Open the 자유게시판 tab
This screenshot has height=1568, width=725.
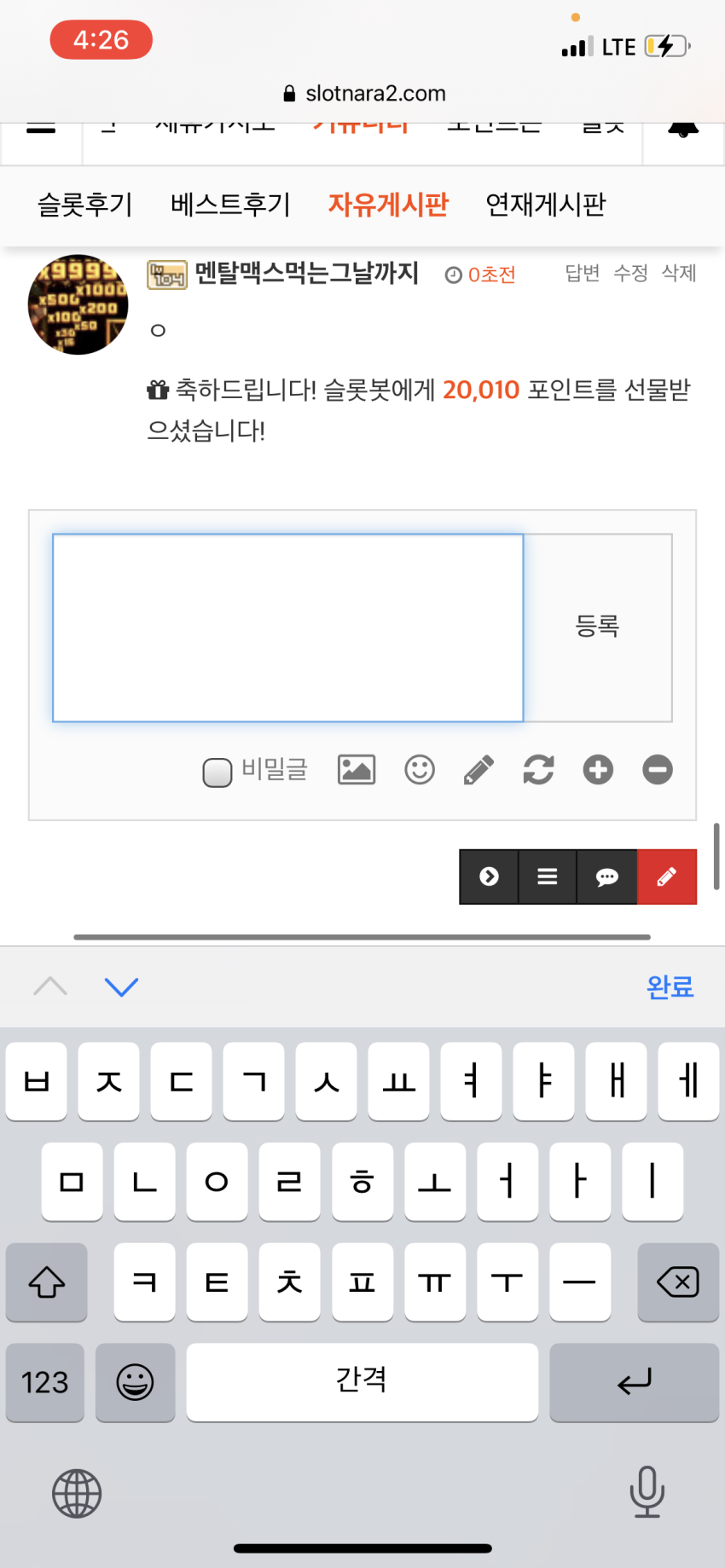[388, 205]
